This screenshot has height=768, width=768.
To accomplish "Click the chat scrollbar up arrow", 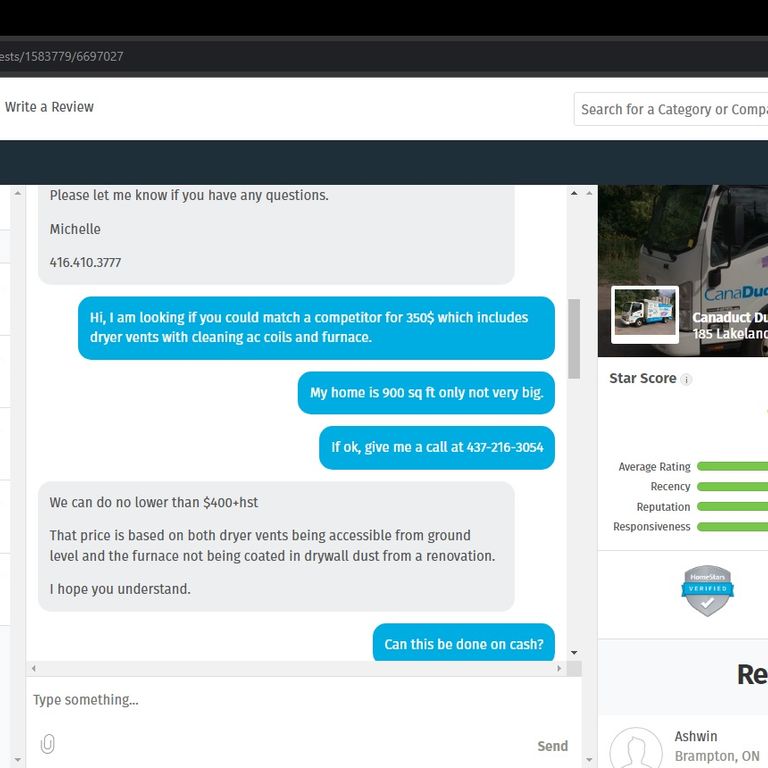I will [574, 193].
